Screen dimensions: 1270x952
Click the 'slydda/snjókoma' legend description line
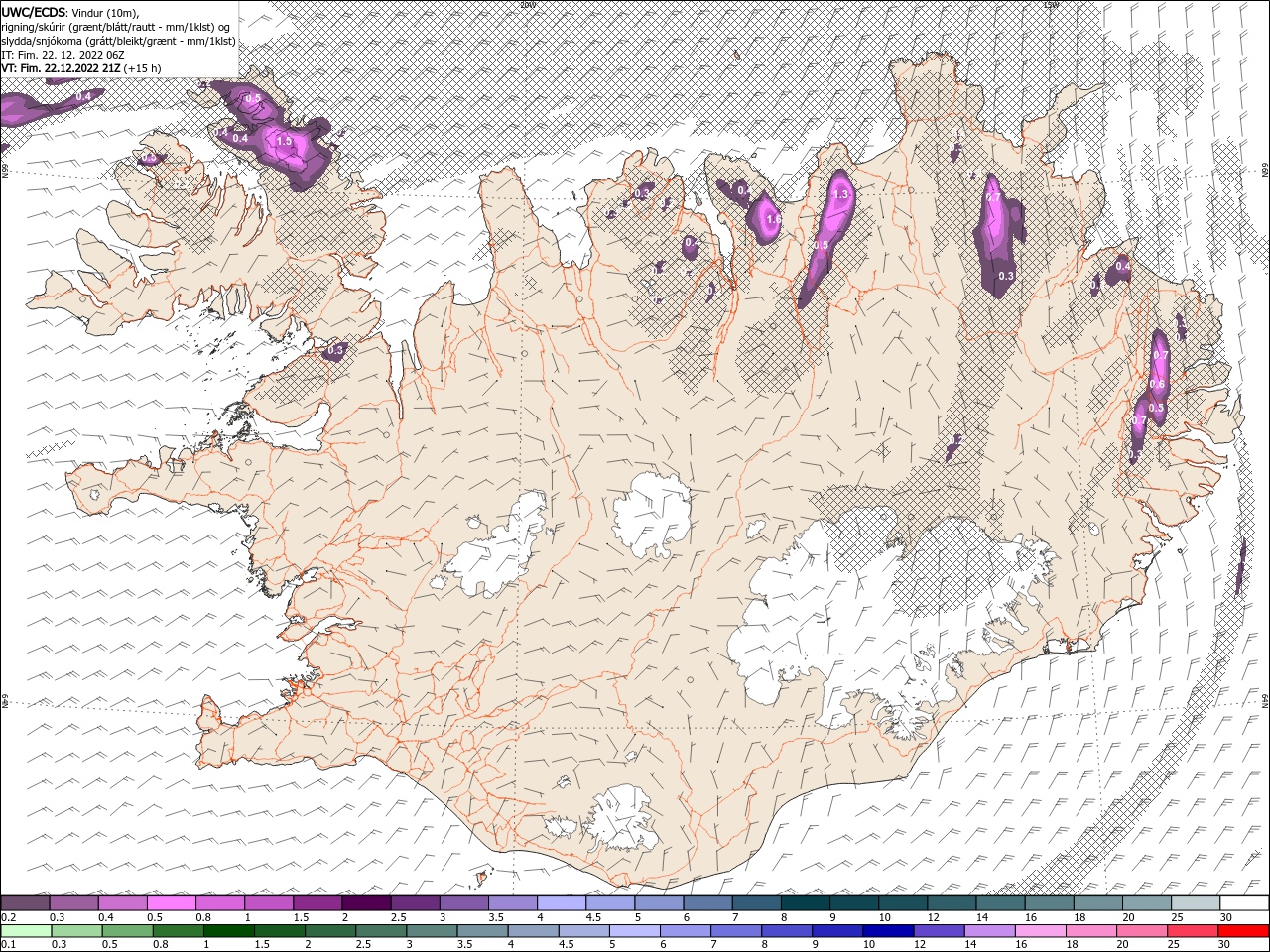click(119, 41)
